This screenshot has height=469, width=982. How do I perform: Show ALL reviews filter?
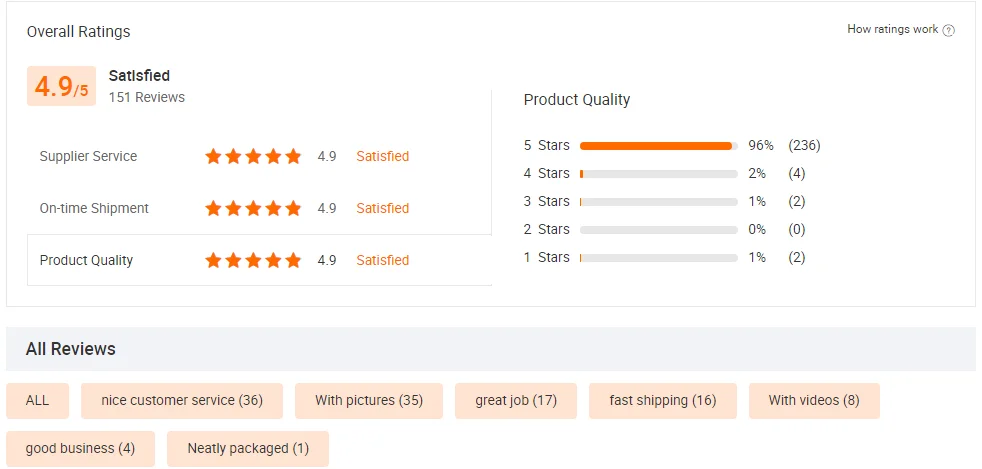tap(37, 401)
